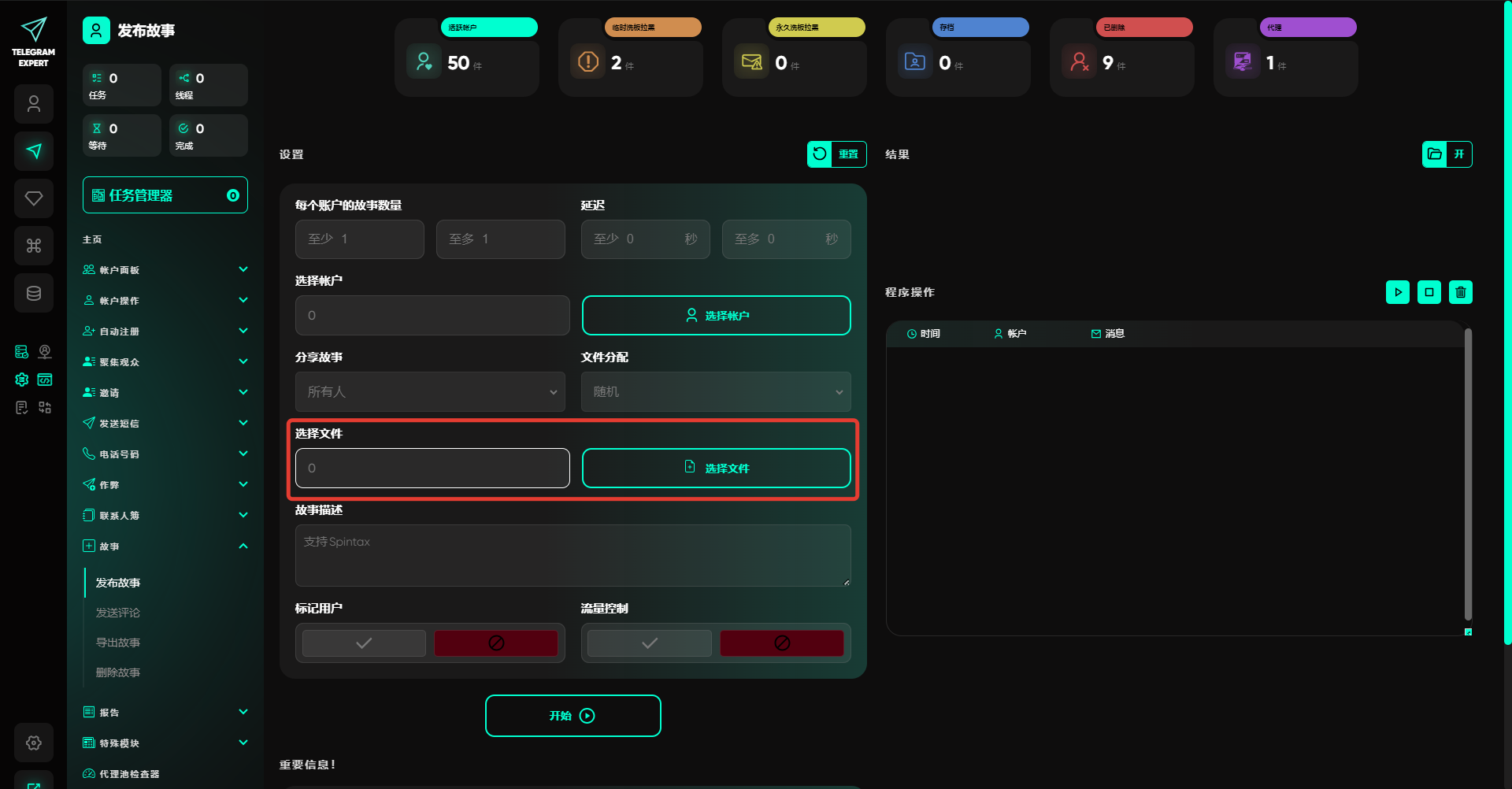Enable the 标记用户 checkmark option
This screenshot has width=1512, height=789.
point(364,643)
